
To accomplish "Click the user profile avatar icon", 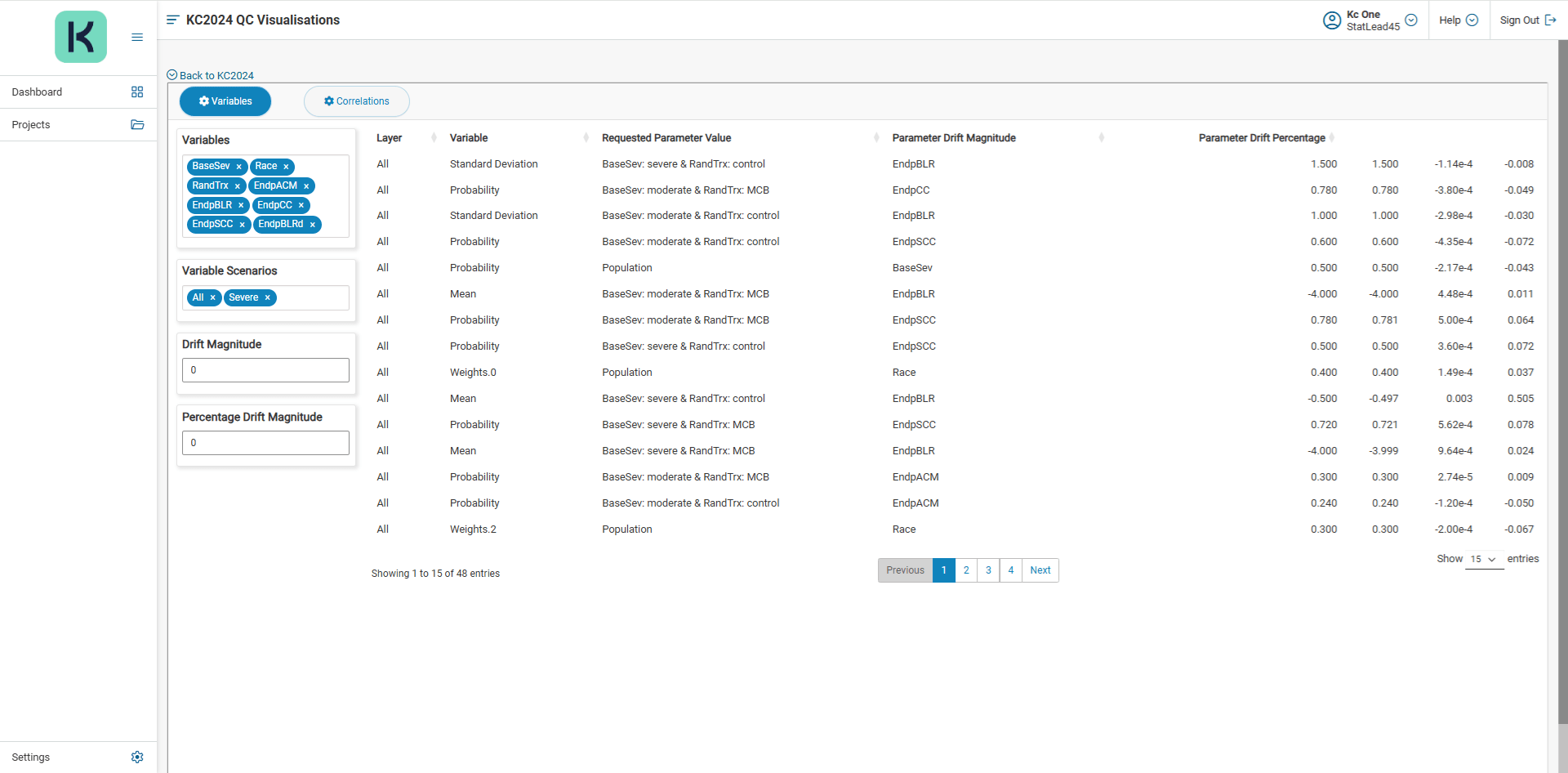I will (x=1332, y=20).
